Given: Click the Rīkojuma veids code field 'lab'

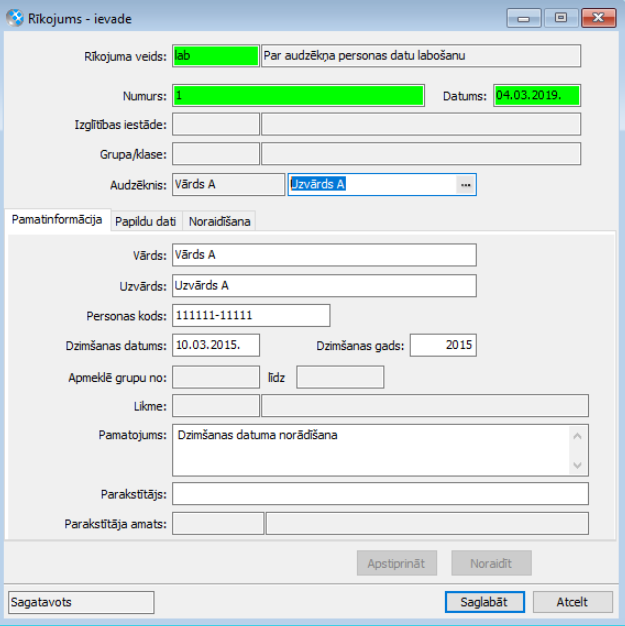Looking at the screenshot, I should click(216, 56).
